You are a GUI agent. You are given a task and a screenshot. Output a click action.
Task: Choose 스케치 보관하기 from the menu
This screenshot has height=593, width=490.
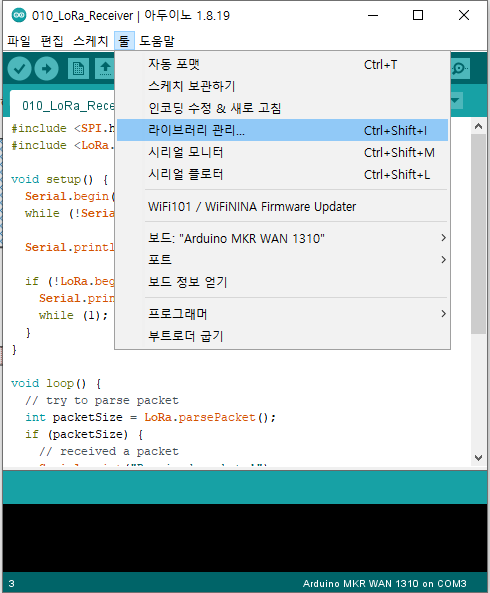(282, 86)
